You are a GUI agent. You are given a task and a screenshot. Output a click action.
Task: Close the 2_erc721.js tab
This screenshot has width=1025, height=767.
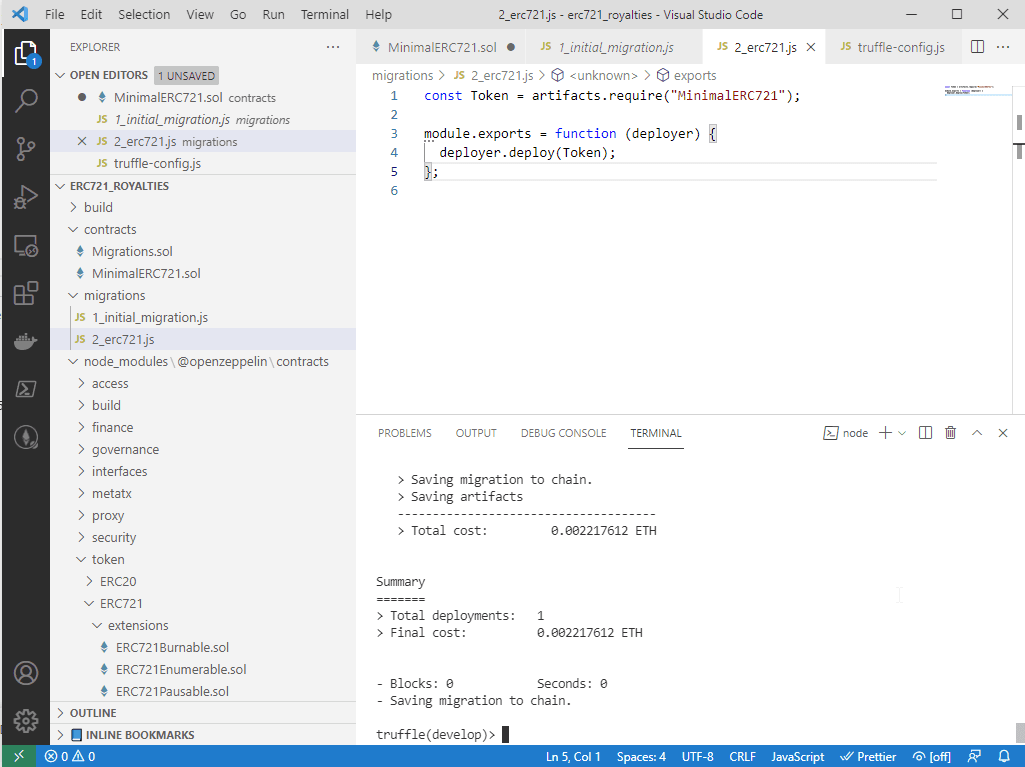[811, 47]
